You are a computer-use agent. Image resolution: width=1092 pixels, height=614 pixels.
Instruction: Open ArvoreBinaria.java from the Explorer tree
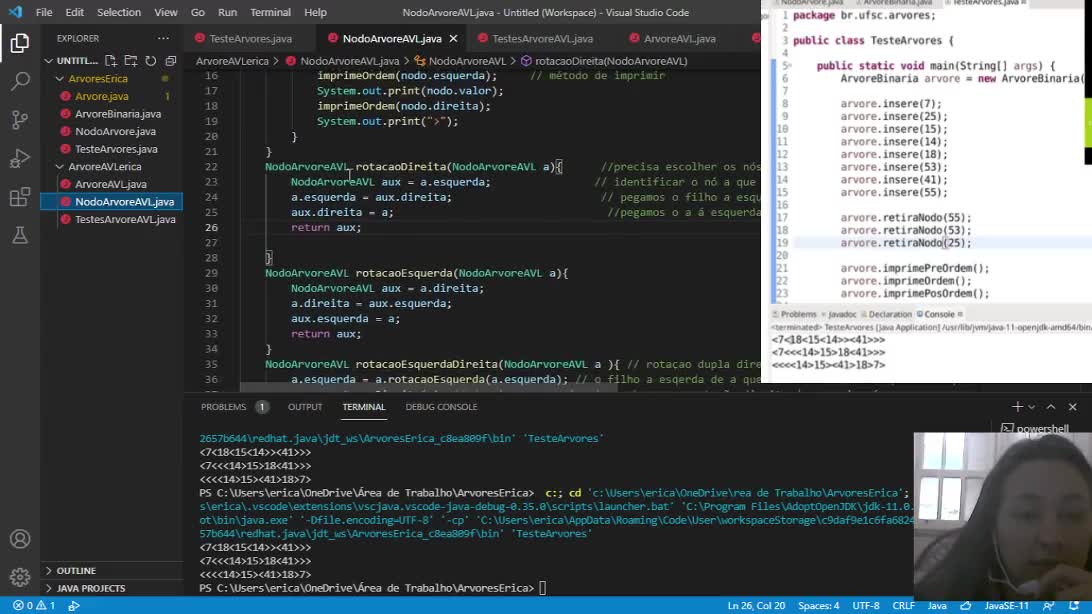click(x=118, y=113)
